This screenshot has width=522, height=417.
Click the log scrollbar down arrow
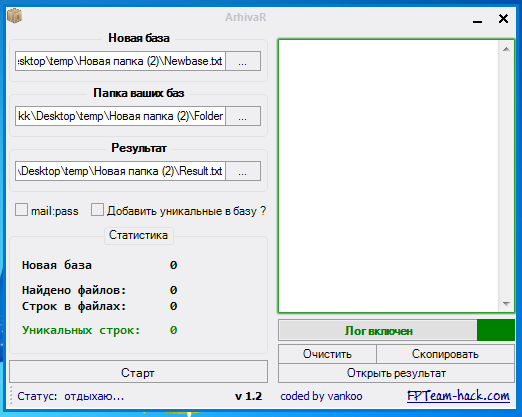pyautogui.click(x=506, y=303)
